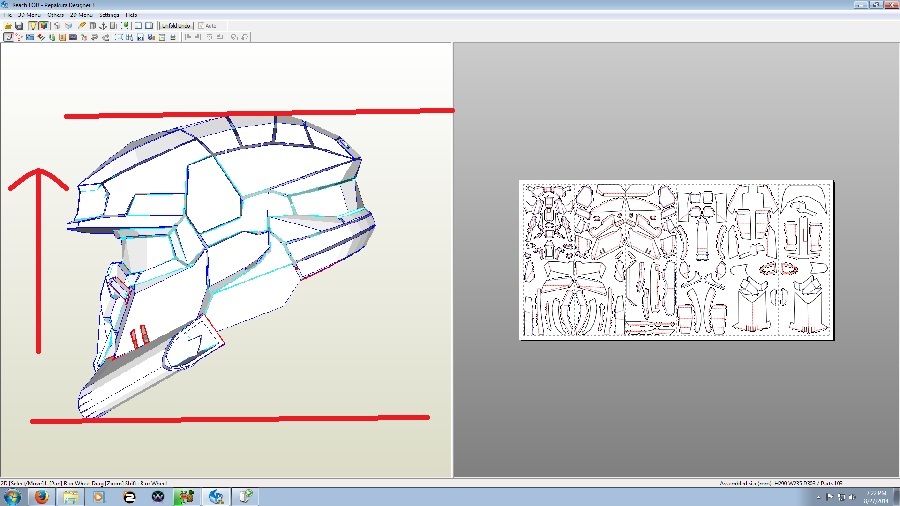
Task: Click the Action Center flag tray icon
Action: [x=829, y=497]
